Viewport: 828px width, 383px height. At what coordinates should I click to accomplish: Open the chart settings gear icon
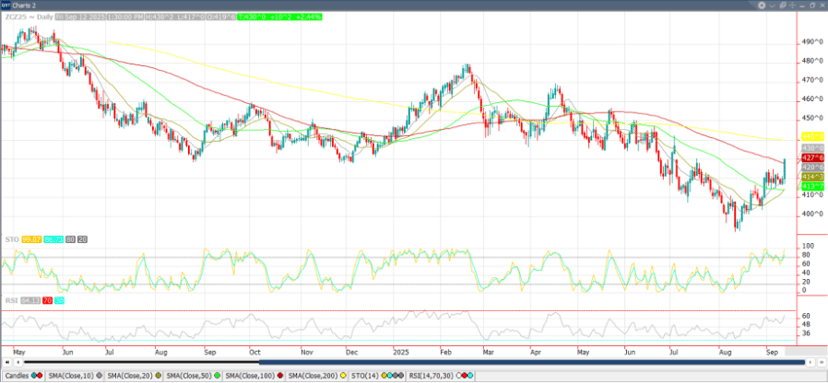[762, 5]
